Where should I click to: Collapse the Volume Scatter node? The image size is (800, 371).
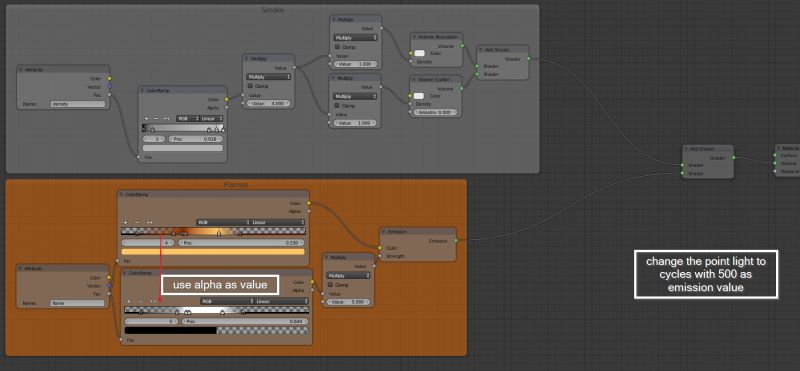[x=414, y=80]
